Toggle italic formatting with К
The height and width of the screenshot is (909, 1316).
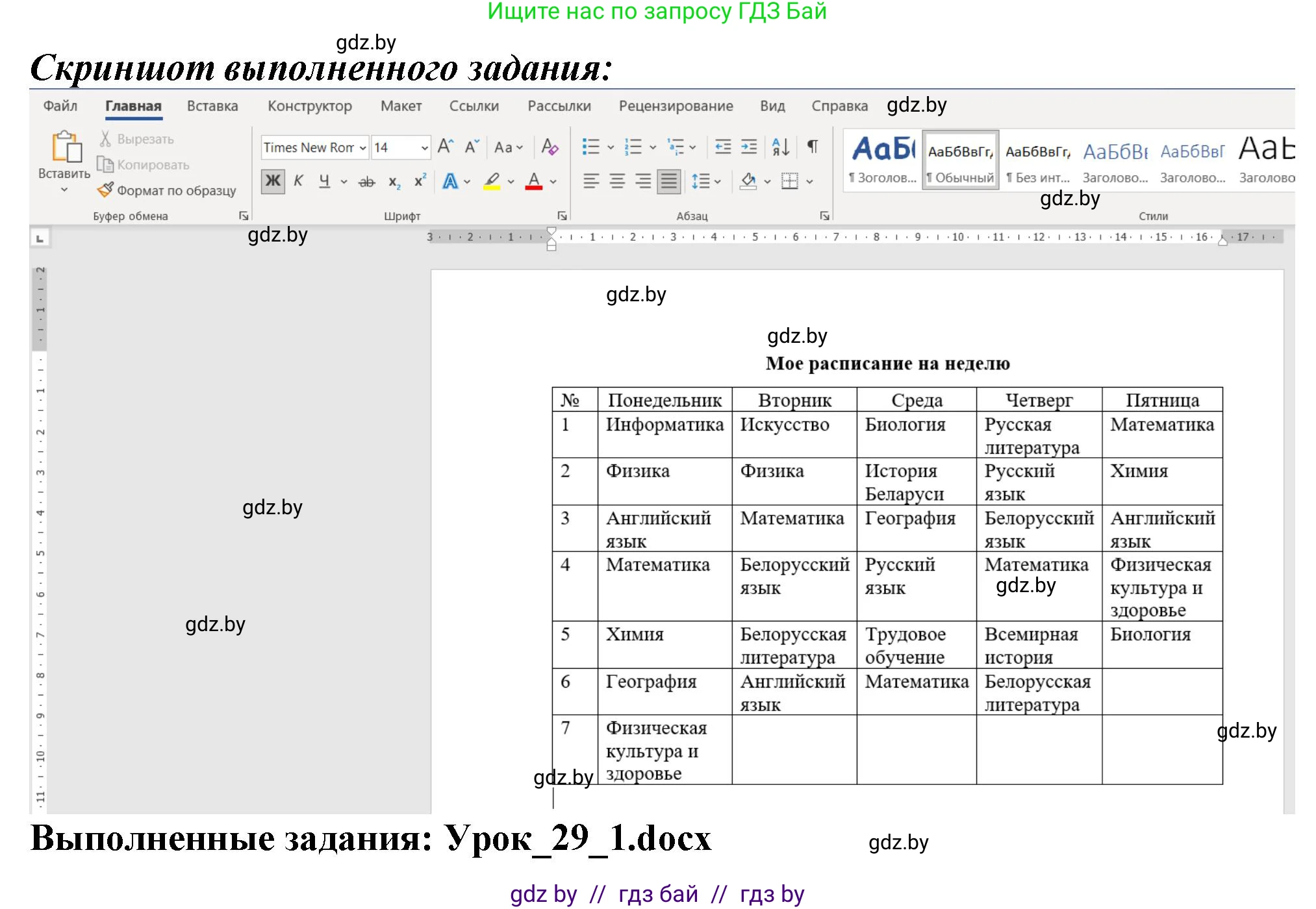(x=298, y=181)
